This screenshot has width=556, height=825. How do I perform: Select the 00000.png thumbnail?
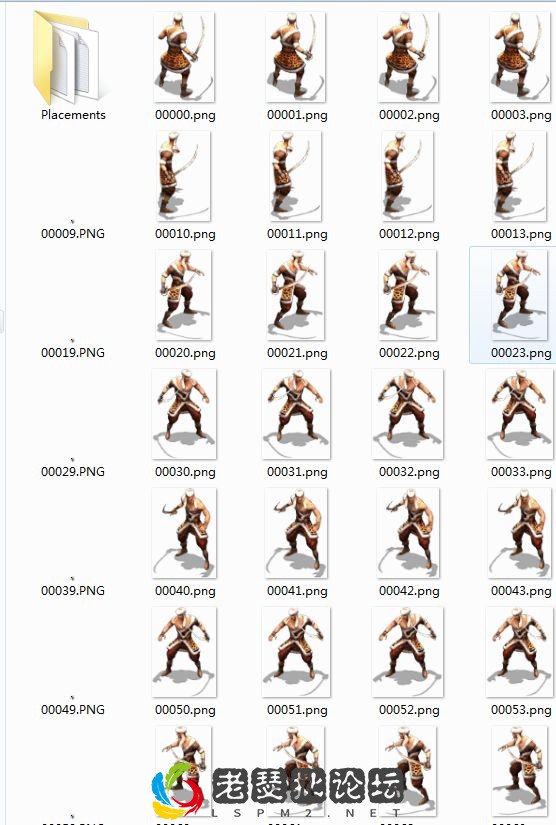[184, 57]
